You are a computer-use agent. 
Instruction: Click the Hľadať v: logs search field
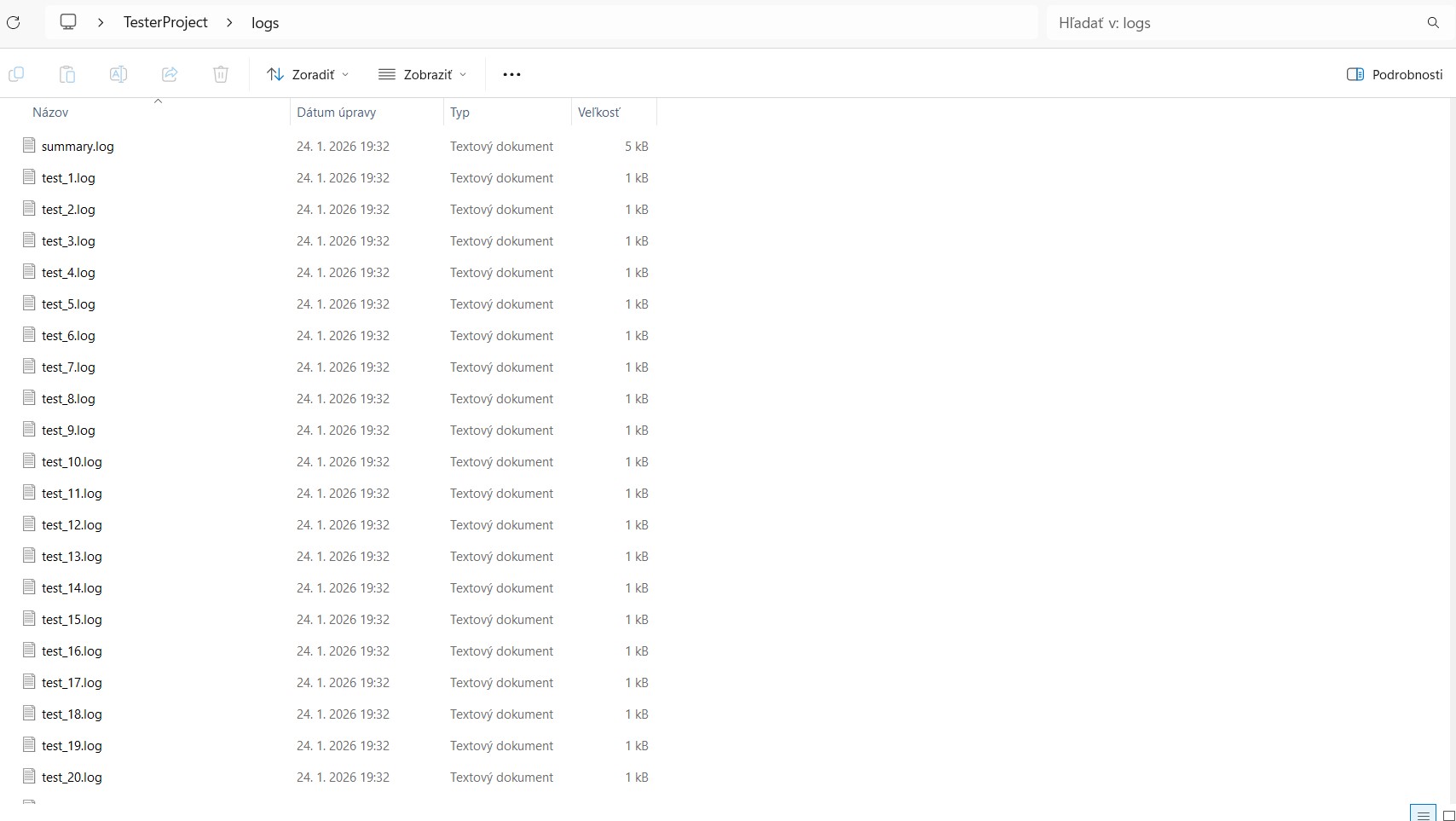(1236, 23)
